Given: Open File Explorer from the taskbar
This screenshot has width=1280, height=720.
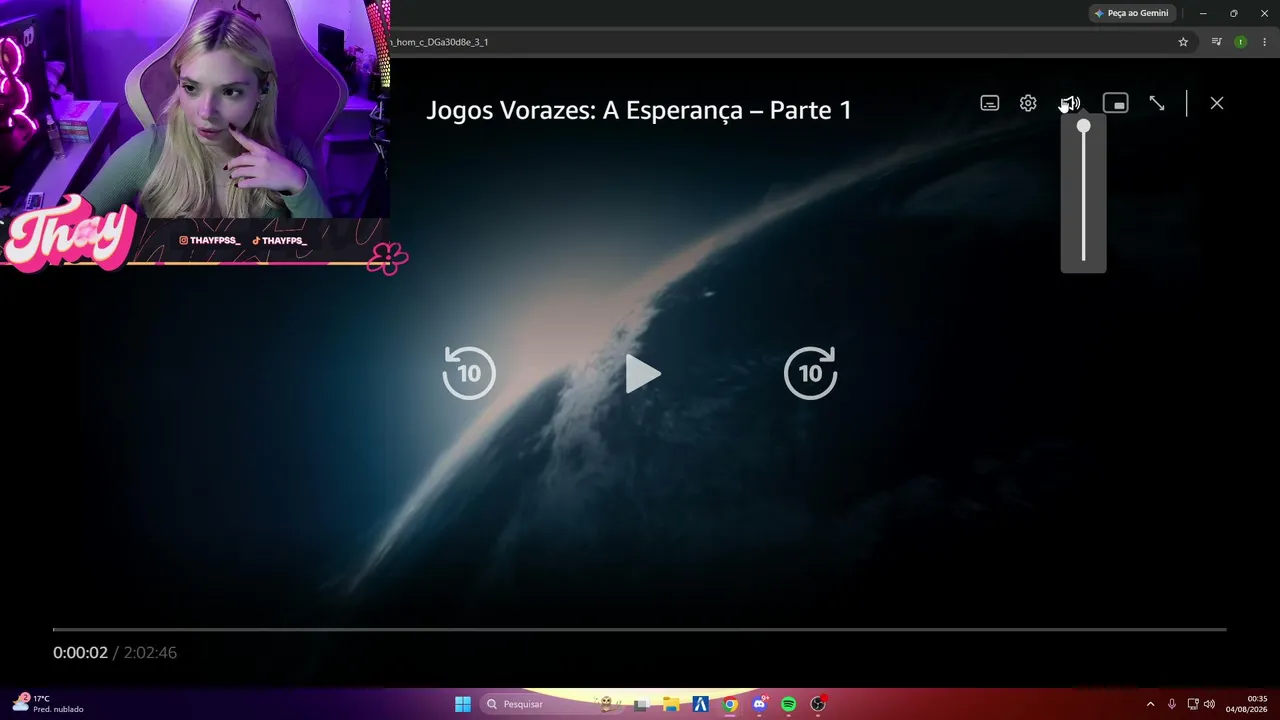Looking at the screenshot, I should pos(671,704).
